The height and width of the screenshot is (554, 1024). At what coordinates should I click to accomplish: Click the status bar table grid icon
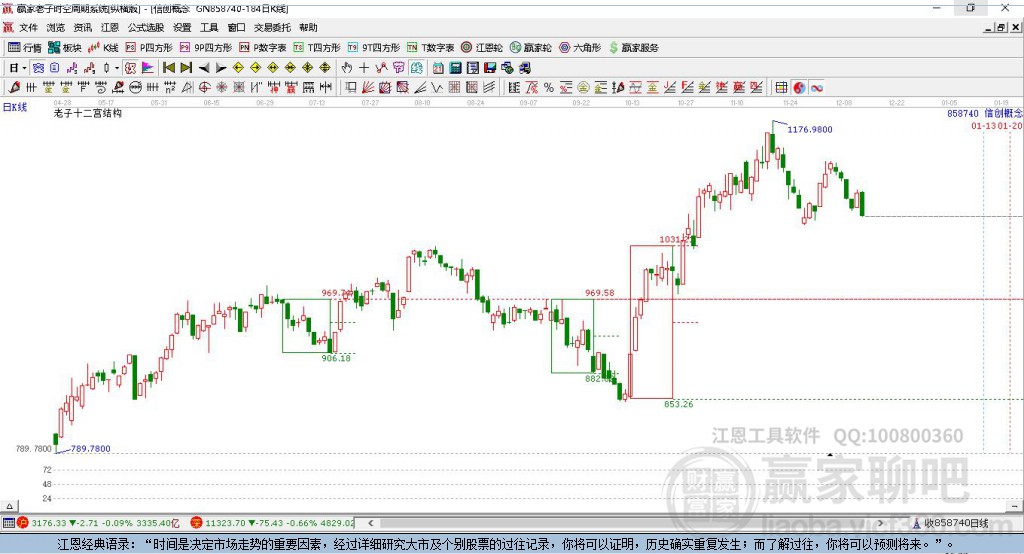click(x=8, y=523)
